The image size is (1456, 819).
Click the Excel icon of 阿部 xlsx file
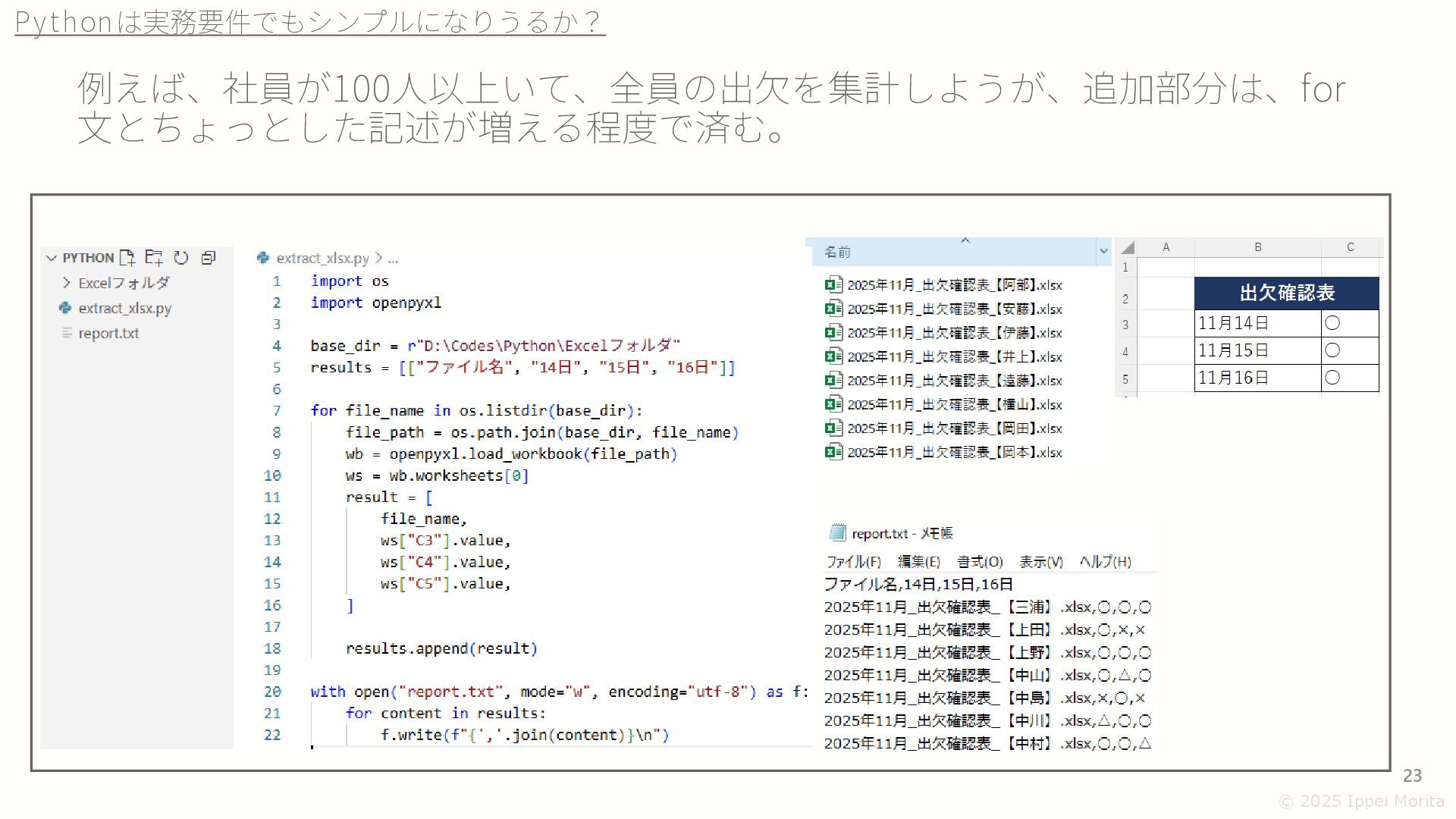coord(833,285)
